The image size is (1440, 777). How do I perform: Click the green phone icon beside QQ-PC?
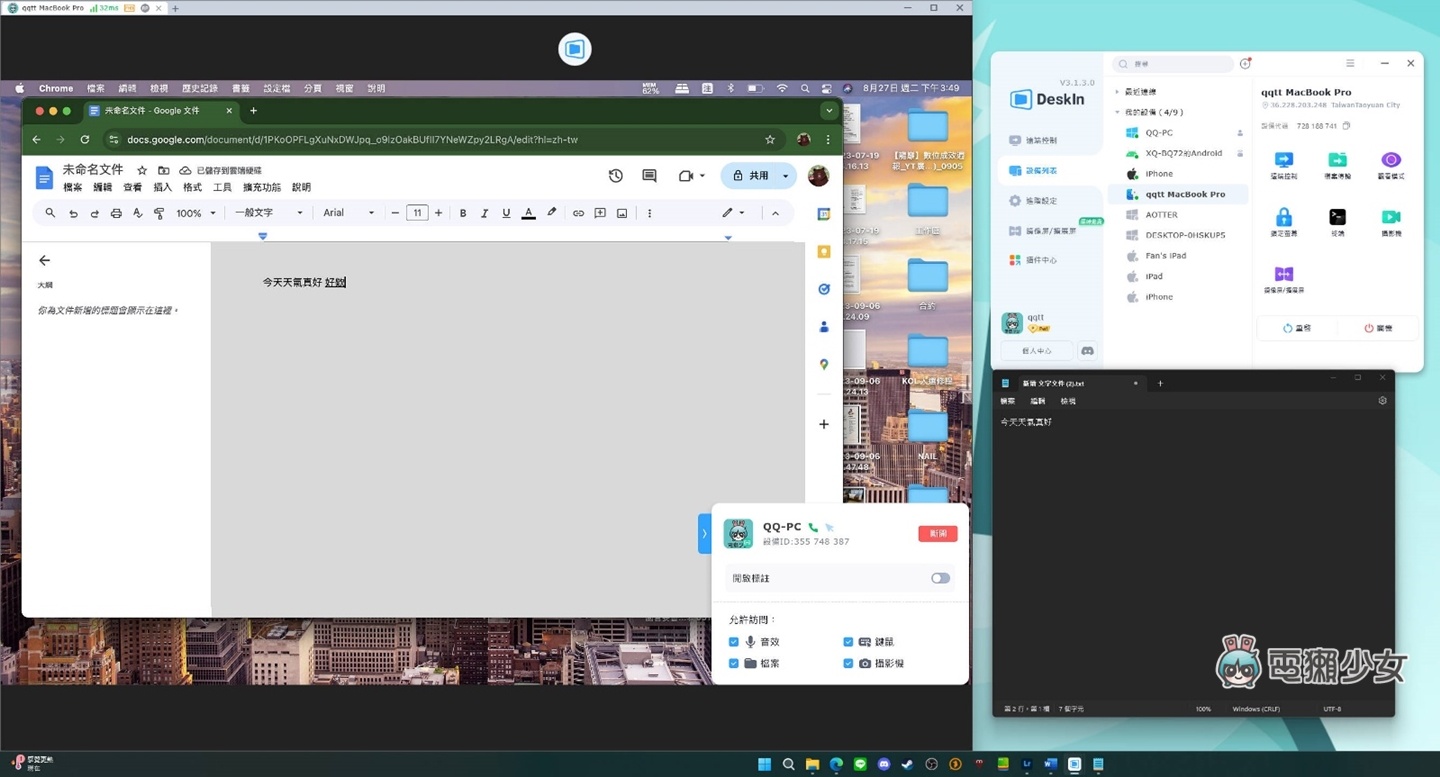[x=813, y=527]
